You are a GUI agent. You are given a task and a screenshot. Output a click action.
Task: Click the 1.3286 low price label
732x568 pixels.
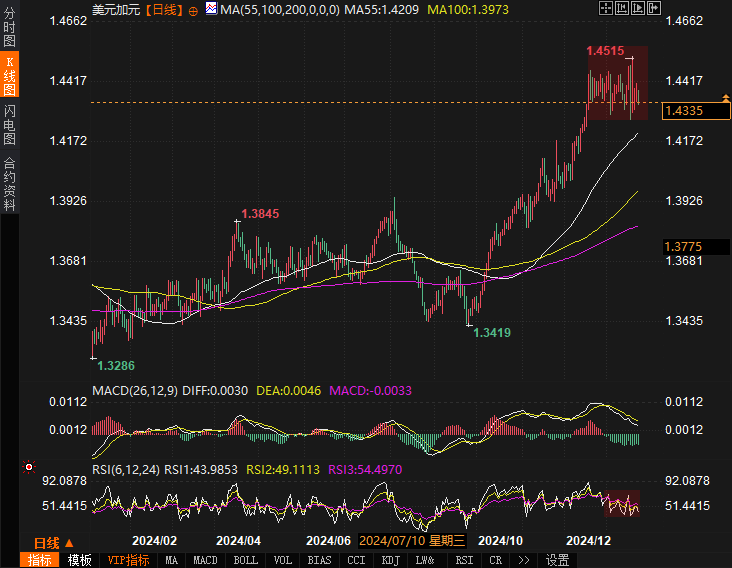click(x=116, y=366)
